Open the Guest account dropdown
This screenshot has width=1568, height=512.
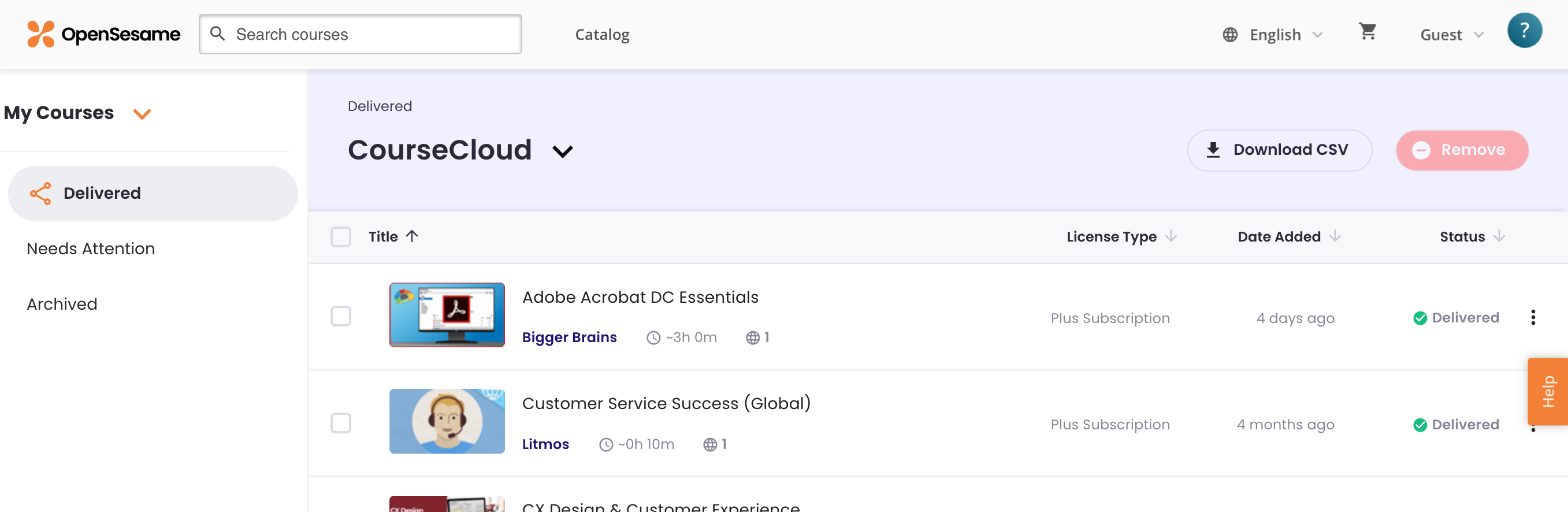coord(1452,35)
